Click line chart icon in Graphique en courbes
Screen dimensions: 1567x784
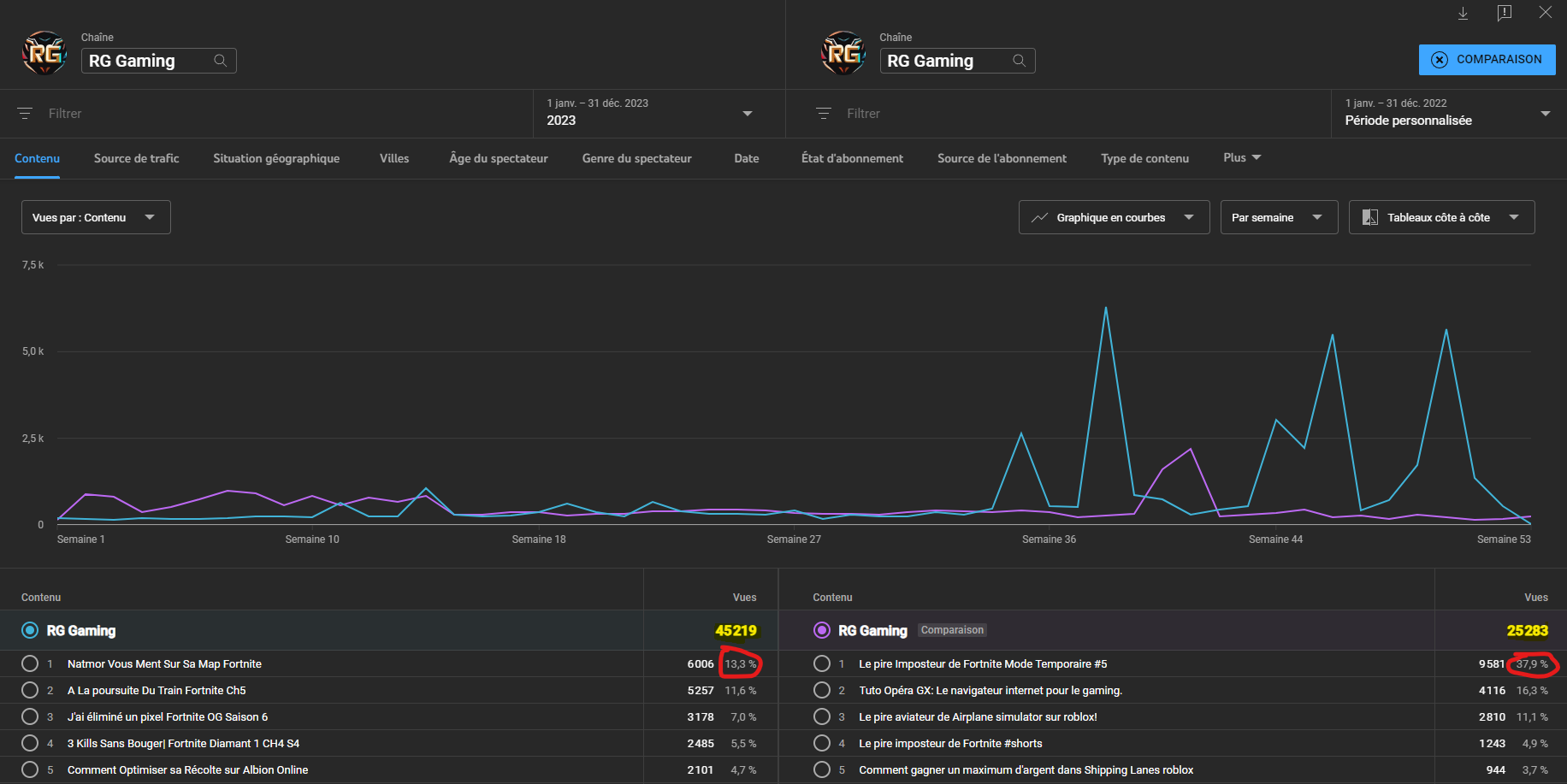(x=1039, y=218)
